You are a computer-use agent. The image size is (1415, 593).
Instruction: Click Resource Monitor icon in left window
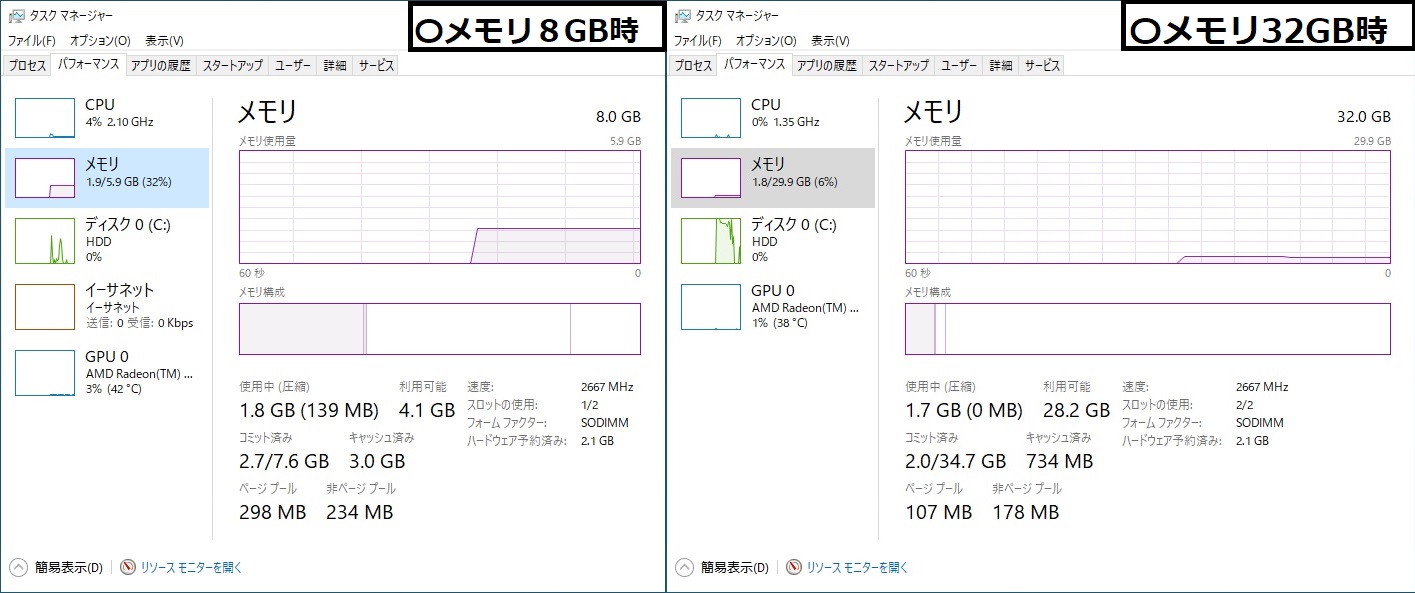coord(128,567)
